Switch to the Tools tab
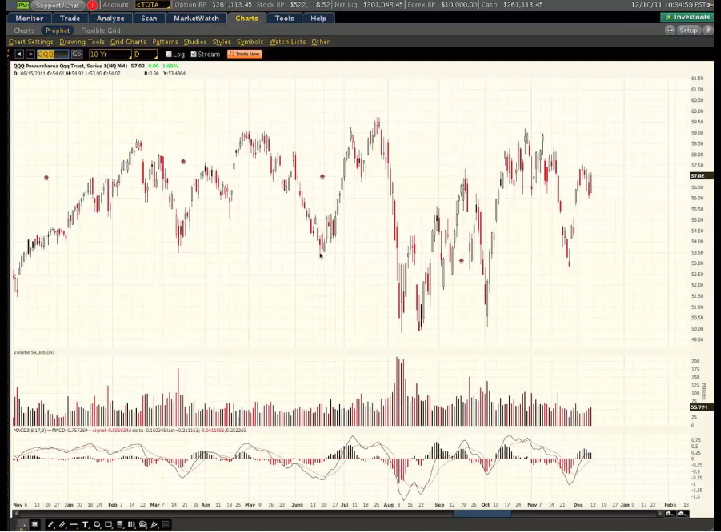Image resolution: width=721 pixels, height=532 pixels. 284,18
